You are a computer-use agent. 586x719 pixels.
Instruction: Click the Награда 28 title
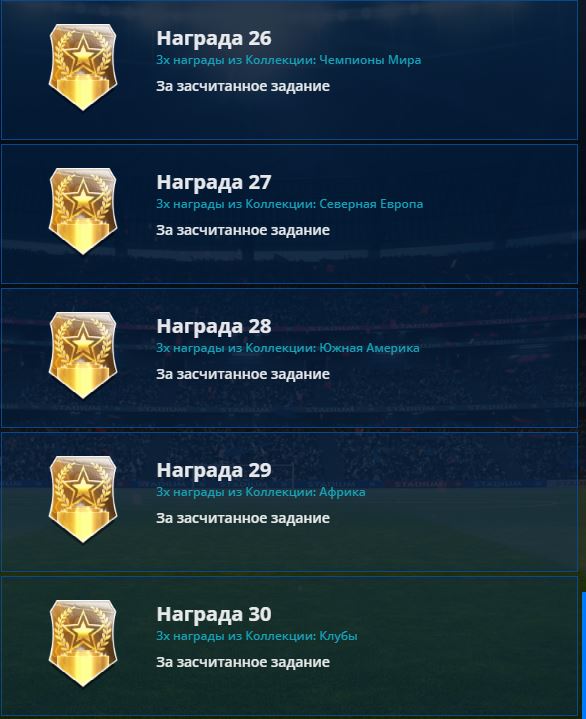pos(214,326)
